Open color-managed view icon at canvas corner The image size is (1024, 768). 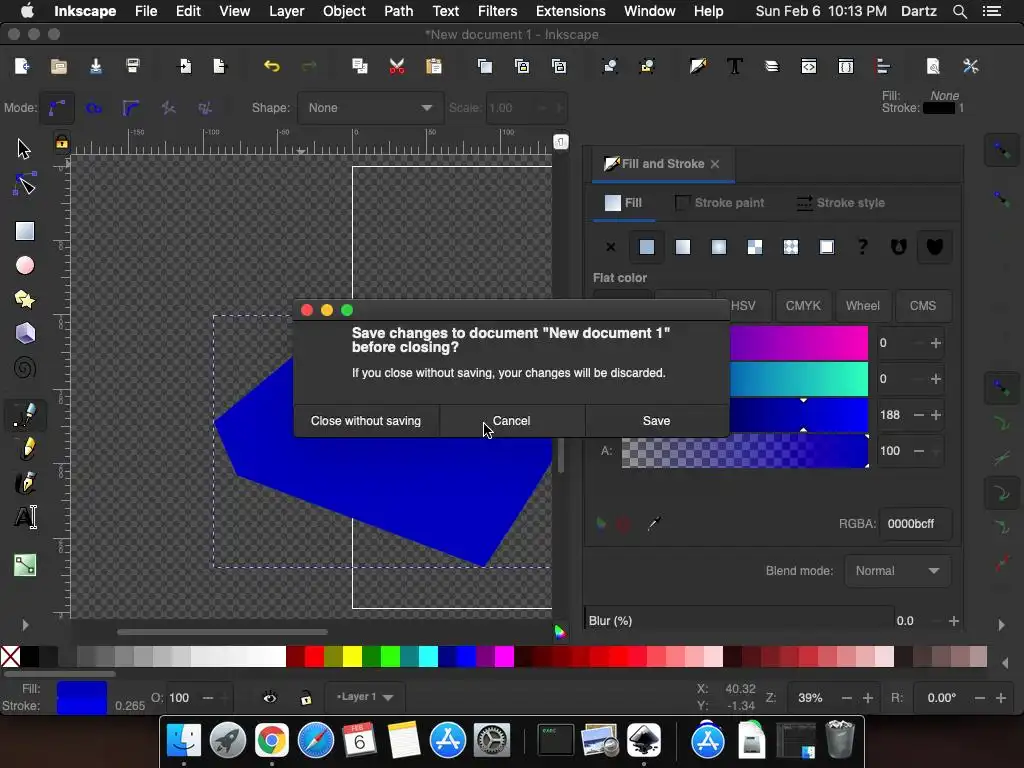click(x=560, y=632)
